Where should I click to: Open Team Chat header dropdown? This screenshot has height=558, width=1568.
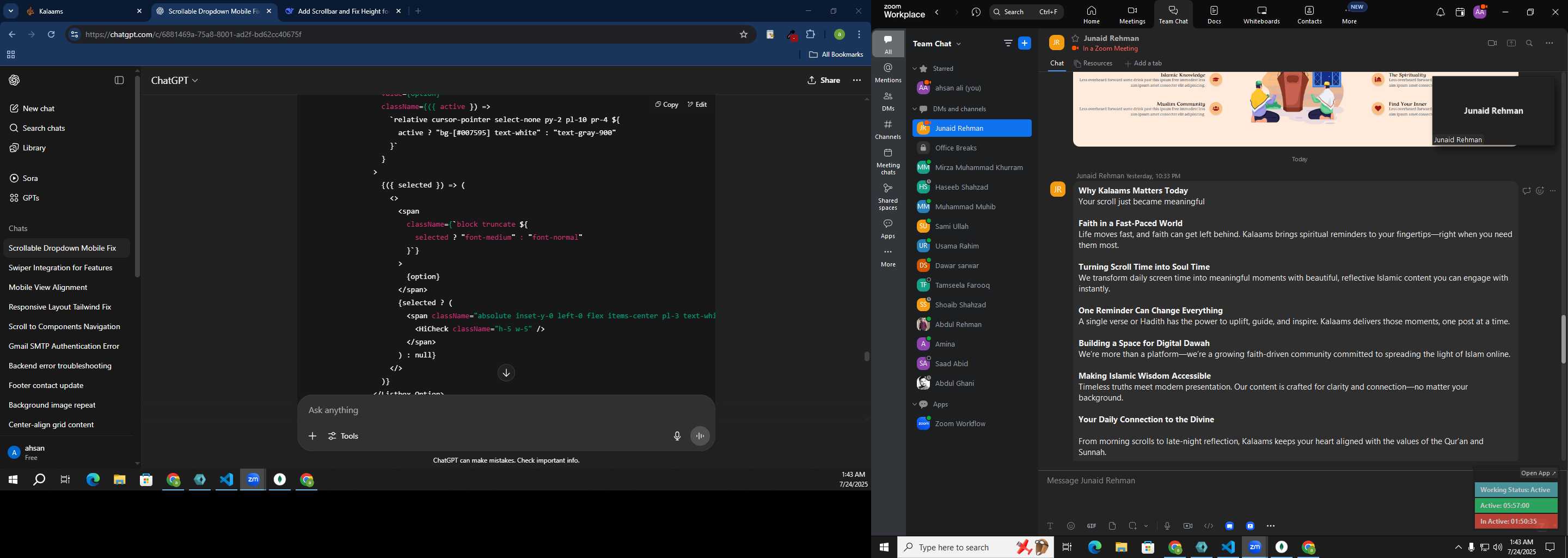pos(959,44)
